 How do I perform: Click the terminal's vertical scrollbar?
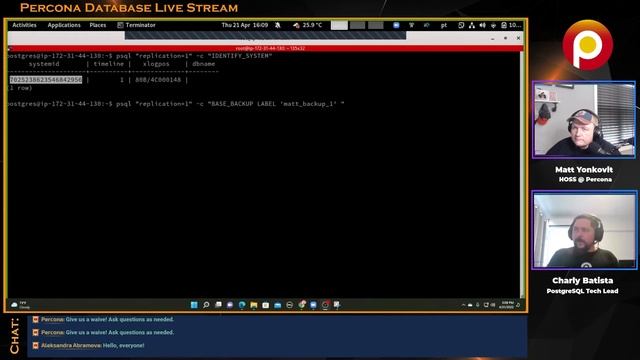pyautogui.click(x=522, y=175)
